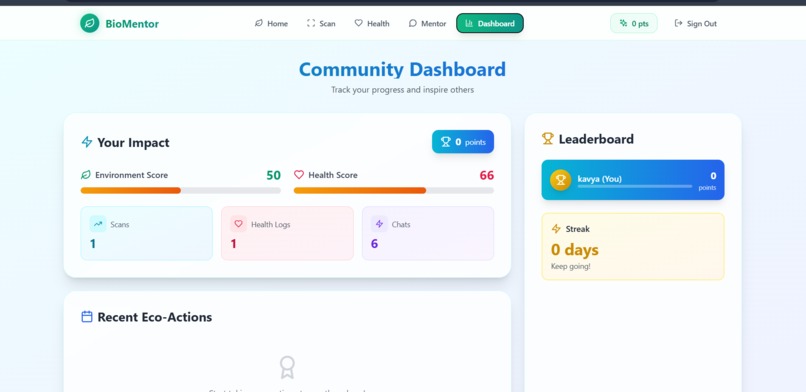Click the bar chart icon on Dashboard tab
Viewport: 806px width, 392px height.
(x=469, y=23)
